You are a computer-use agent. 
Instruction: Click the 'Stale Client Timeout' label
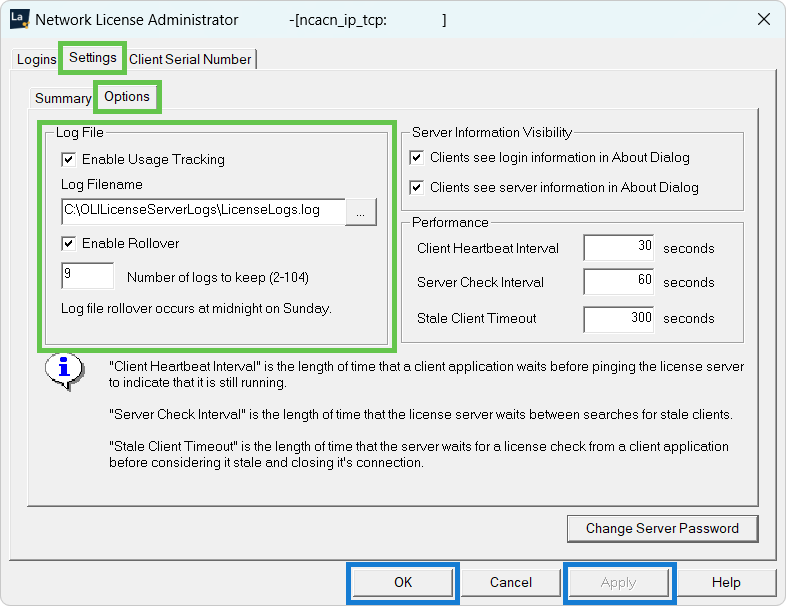click(477, 318)
